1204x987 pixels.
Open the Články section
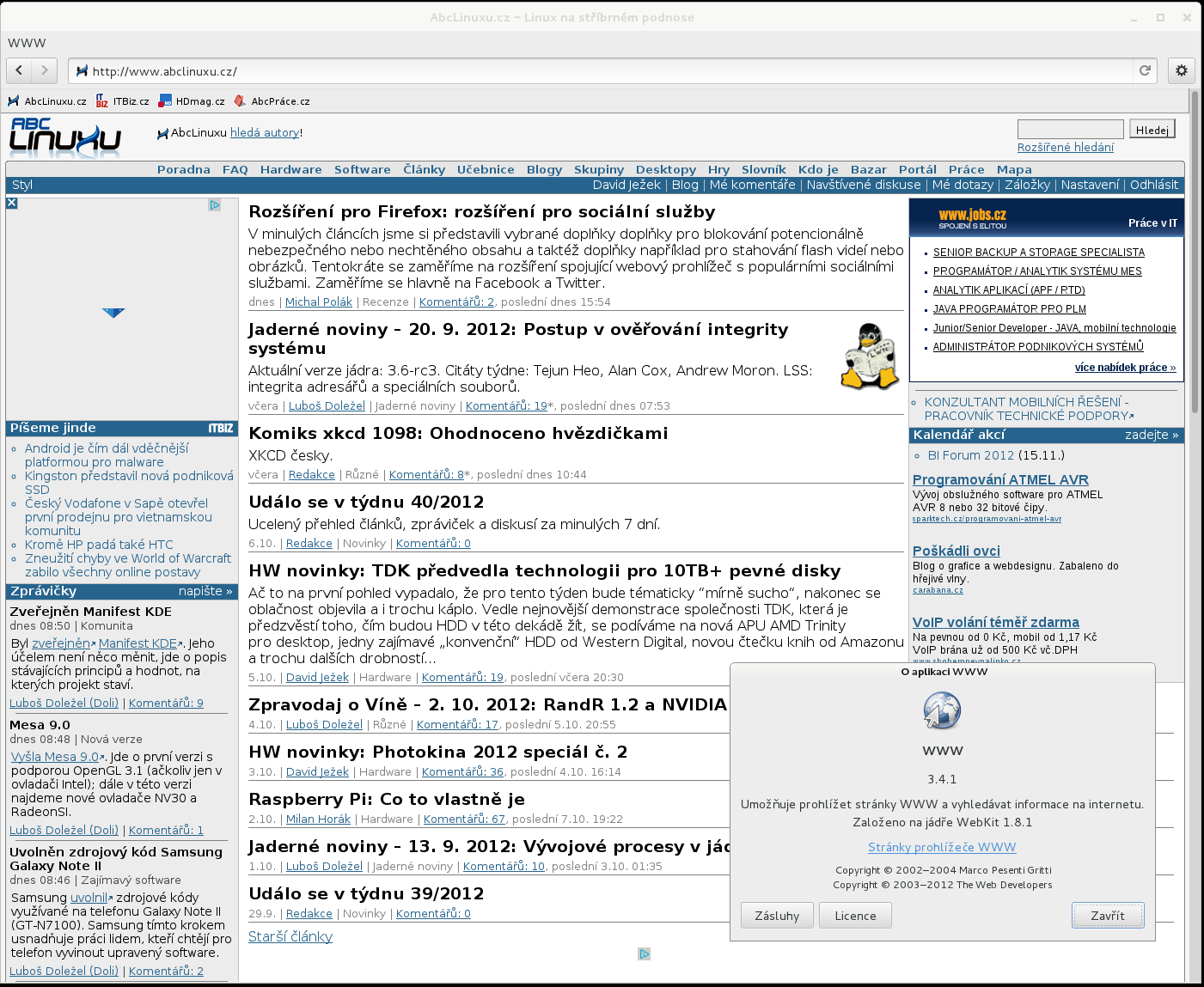(x=425, y=169)
